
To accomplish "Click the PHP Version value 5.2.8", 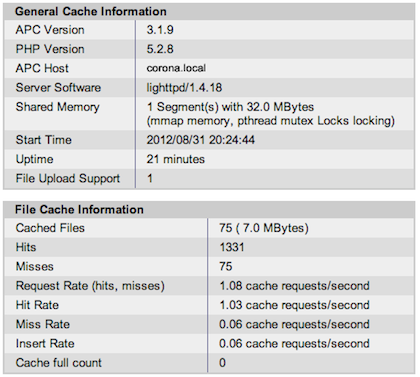I will tap(160, 49).
